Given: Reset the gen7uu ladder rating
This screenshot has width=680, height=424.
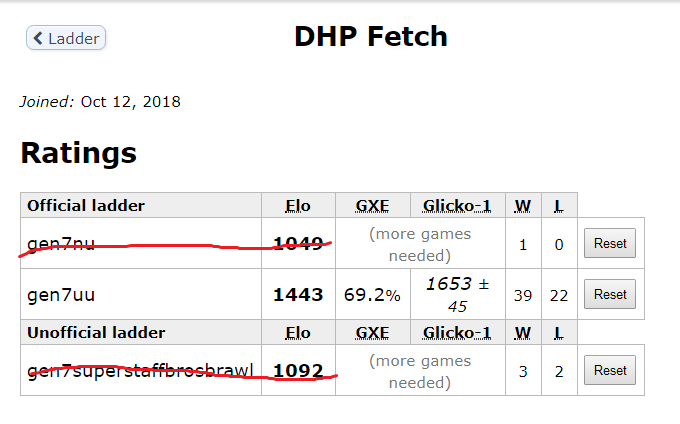Looking at the screenshot, I should point(610,294).
